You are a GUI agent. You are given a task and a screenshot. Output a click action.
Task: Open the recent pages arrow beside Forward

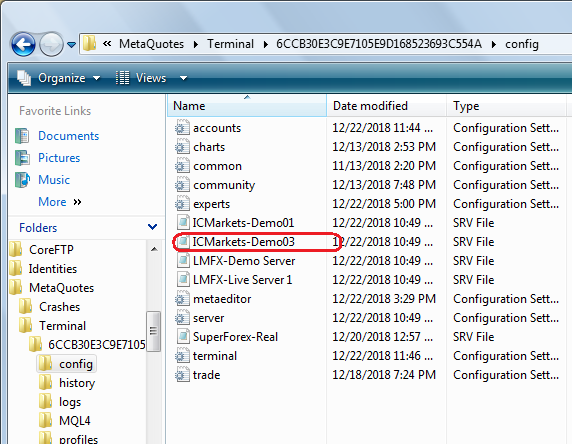point(72,45)
